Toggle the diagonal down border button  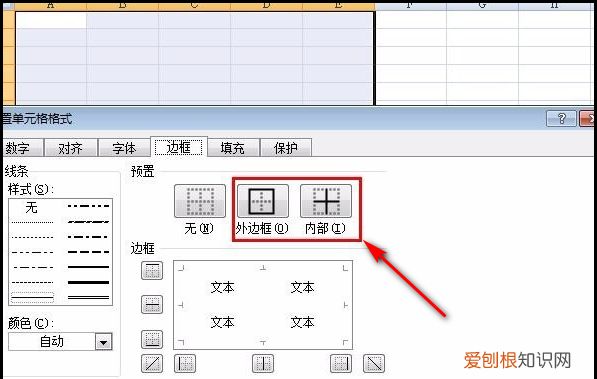point(374,363)
